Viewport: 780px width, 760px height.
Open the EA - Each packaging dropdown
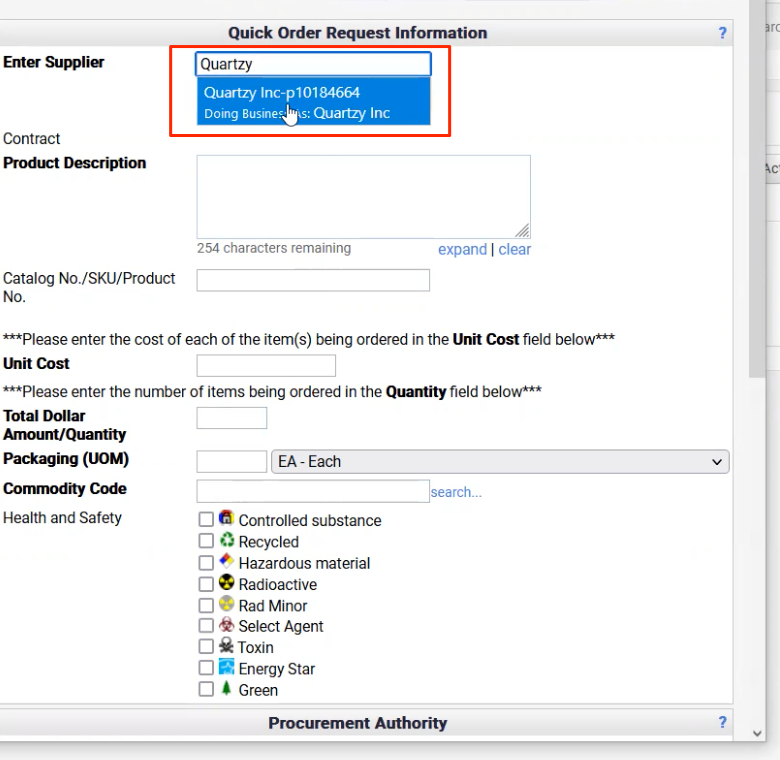(x=500, y=462)
